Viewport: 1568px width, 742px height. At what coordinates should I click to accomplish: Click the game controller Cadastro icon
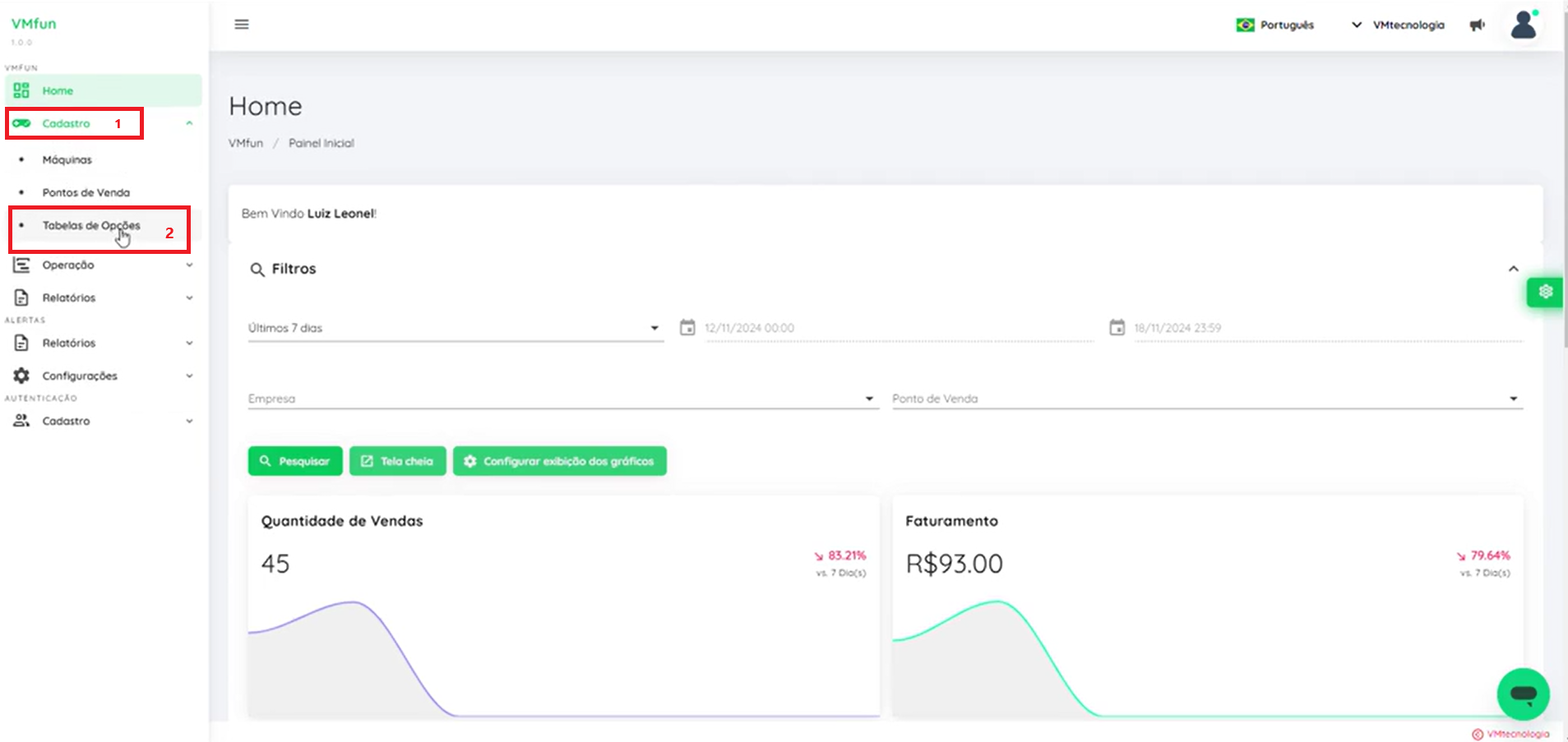point(21,123)
